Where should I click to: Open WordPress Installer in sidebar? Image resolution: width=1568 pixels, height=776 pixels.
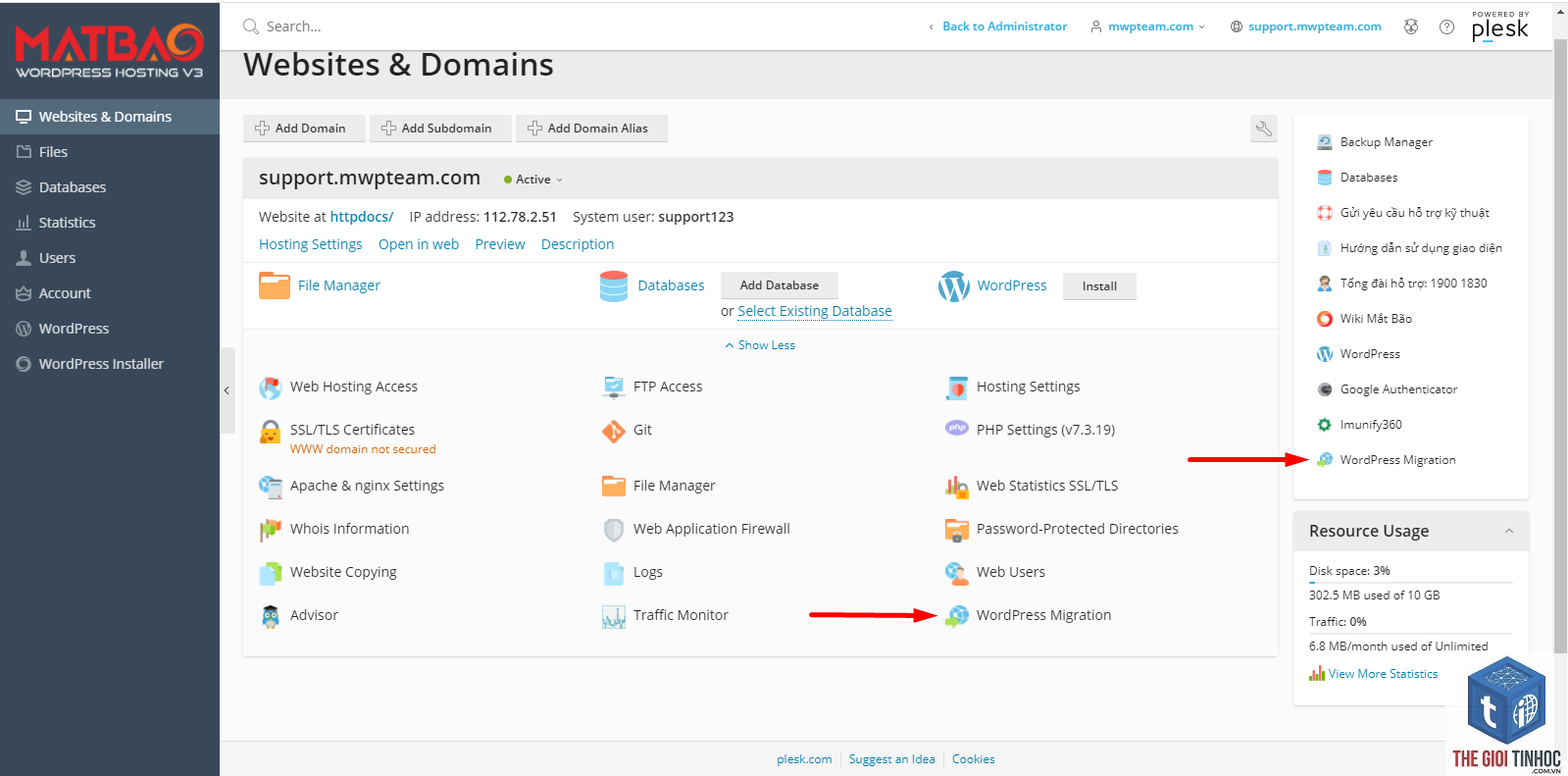[110, 364]
